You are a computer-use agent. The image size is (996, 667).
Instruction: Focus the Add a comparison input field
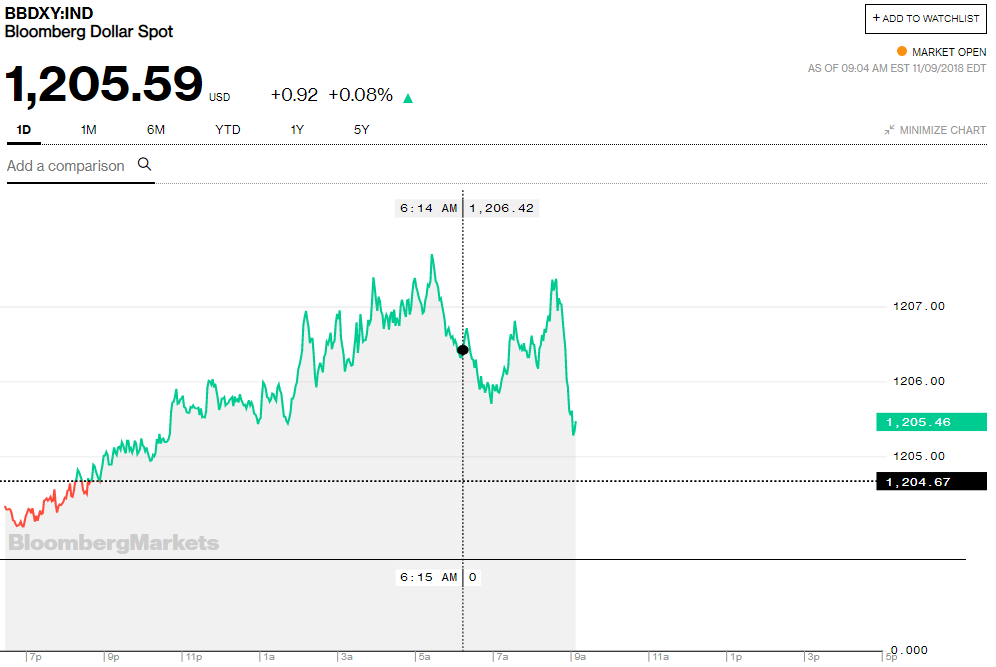(x=66, y=166)
